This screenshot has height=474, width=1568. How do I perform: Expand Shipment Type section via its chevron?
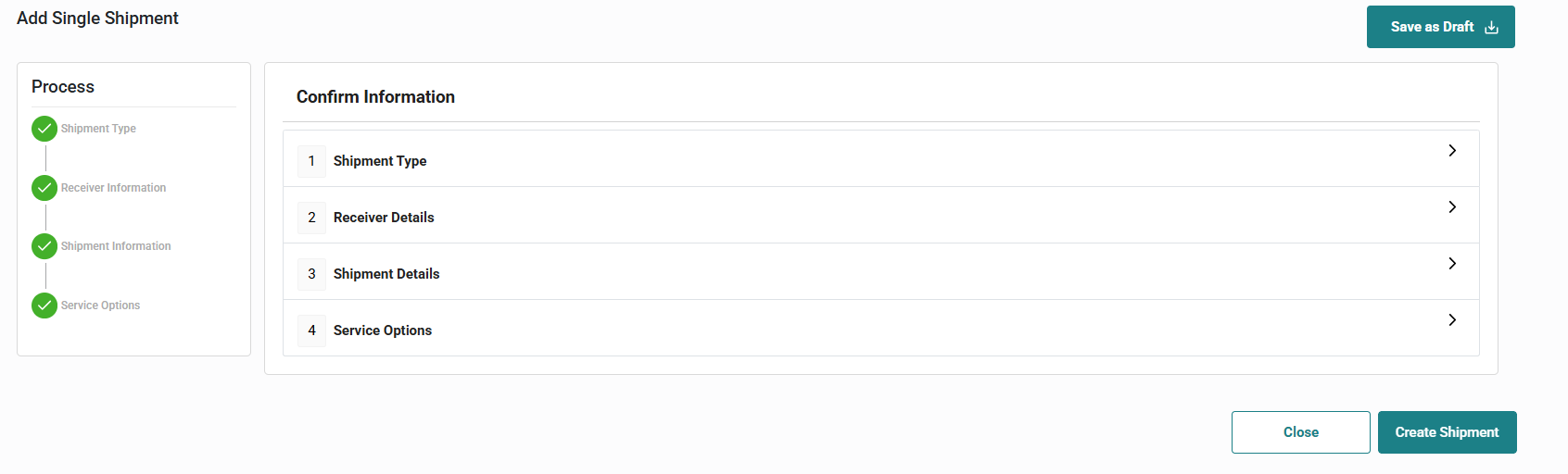coord(1452,151)
